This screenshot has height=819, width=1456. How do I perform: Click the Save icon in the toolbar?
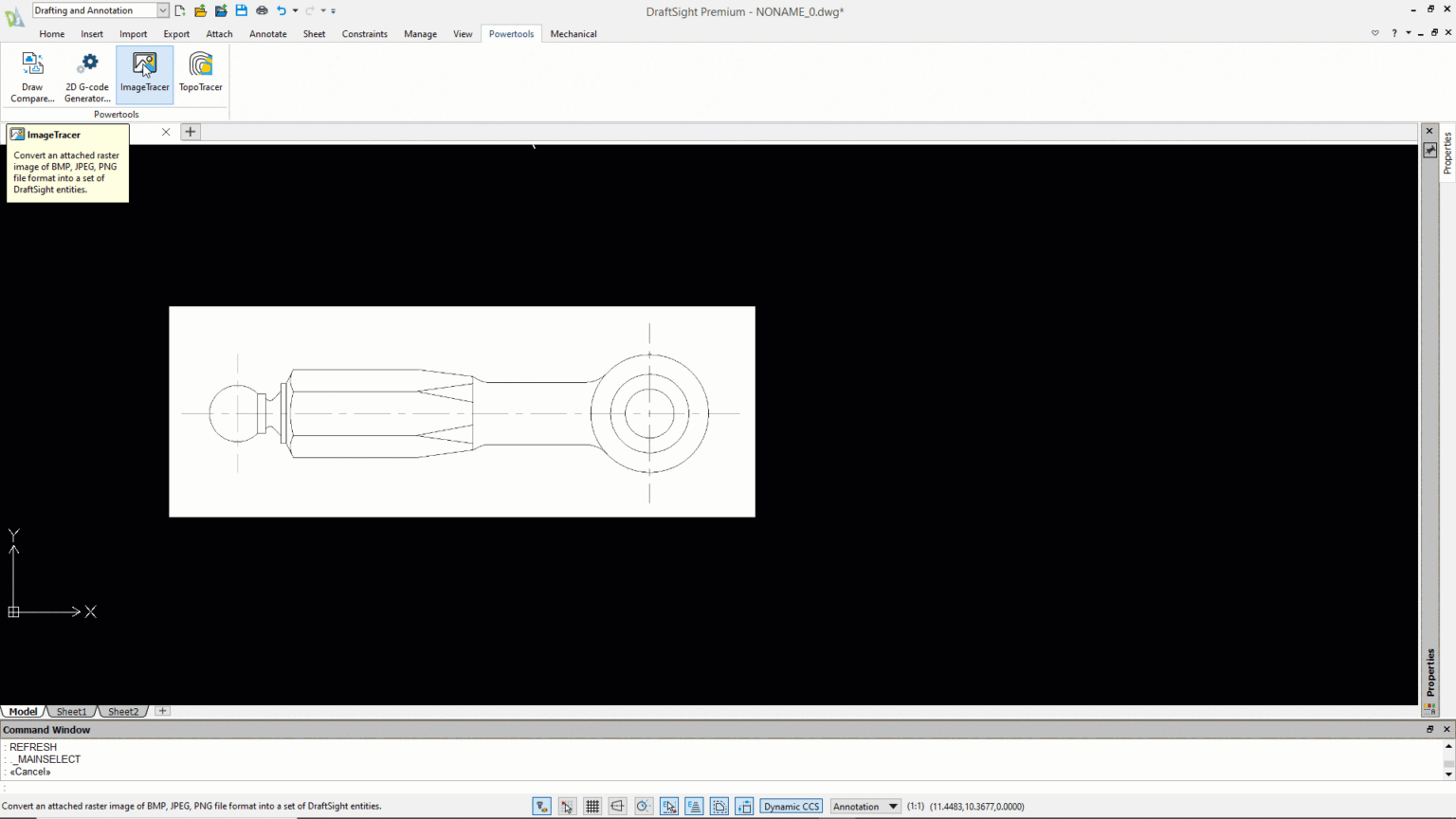[x=241, y=10]
